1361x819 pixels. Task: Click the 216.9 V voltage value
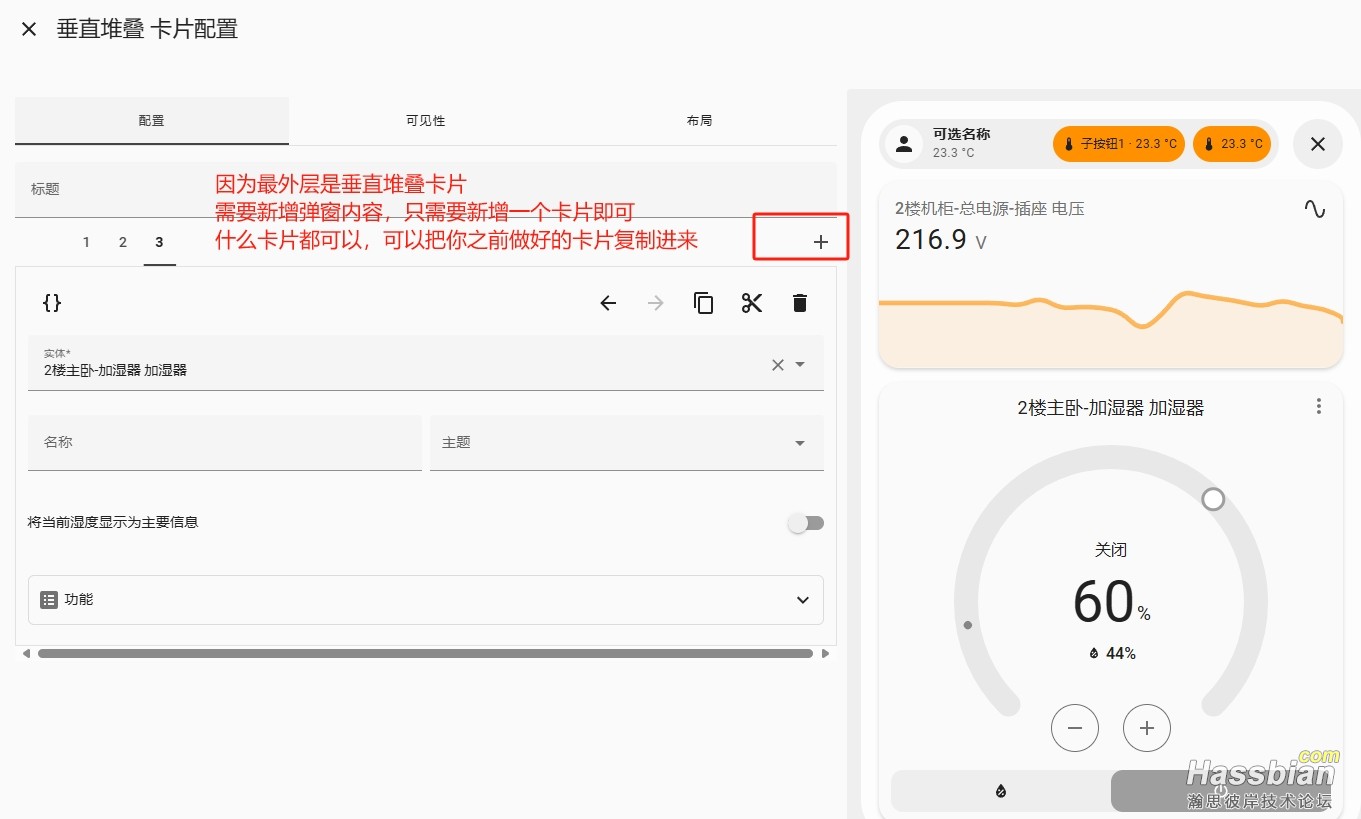pyautogui.click(x=940, y=240)
